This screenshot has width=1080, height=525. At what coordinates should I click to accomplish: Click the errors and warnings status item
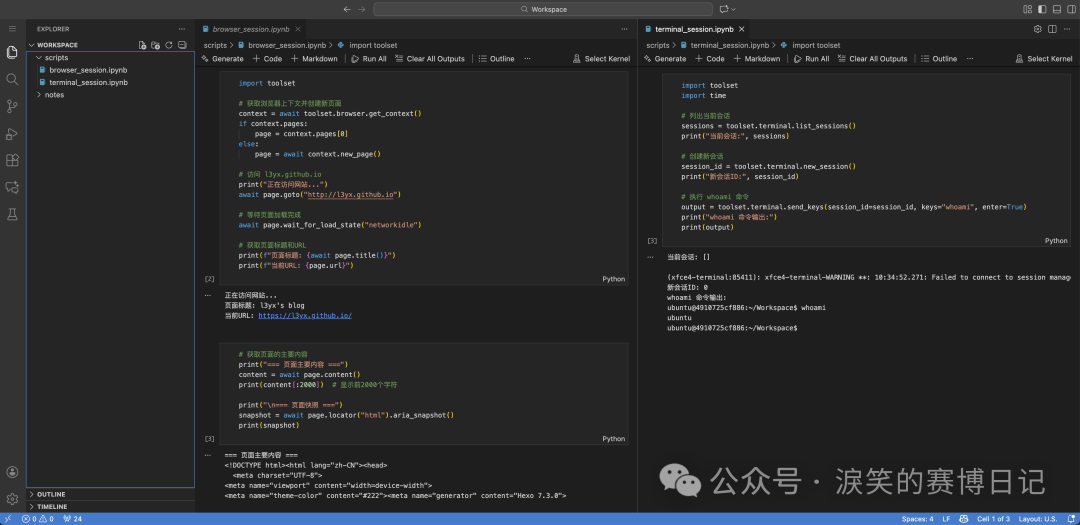[37, 519]
